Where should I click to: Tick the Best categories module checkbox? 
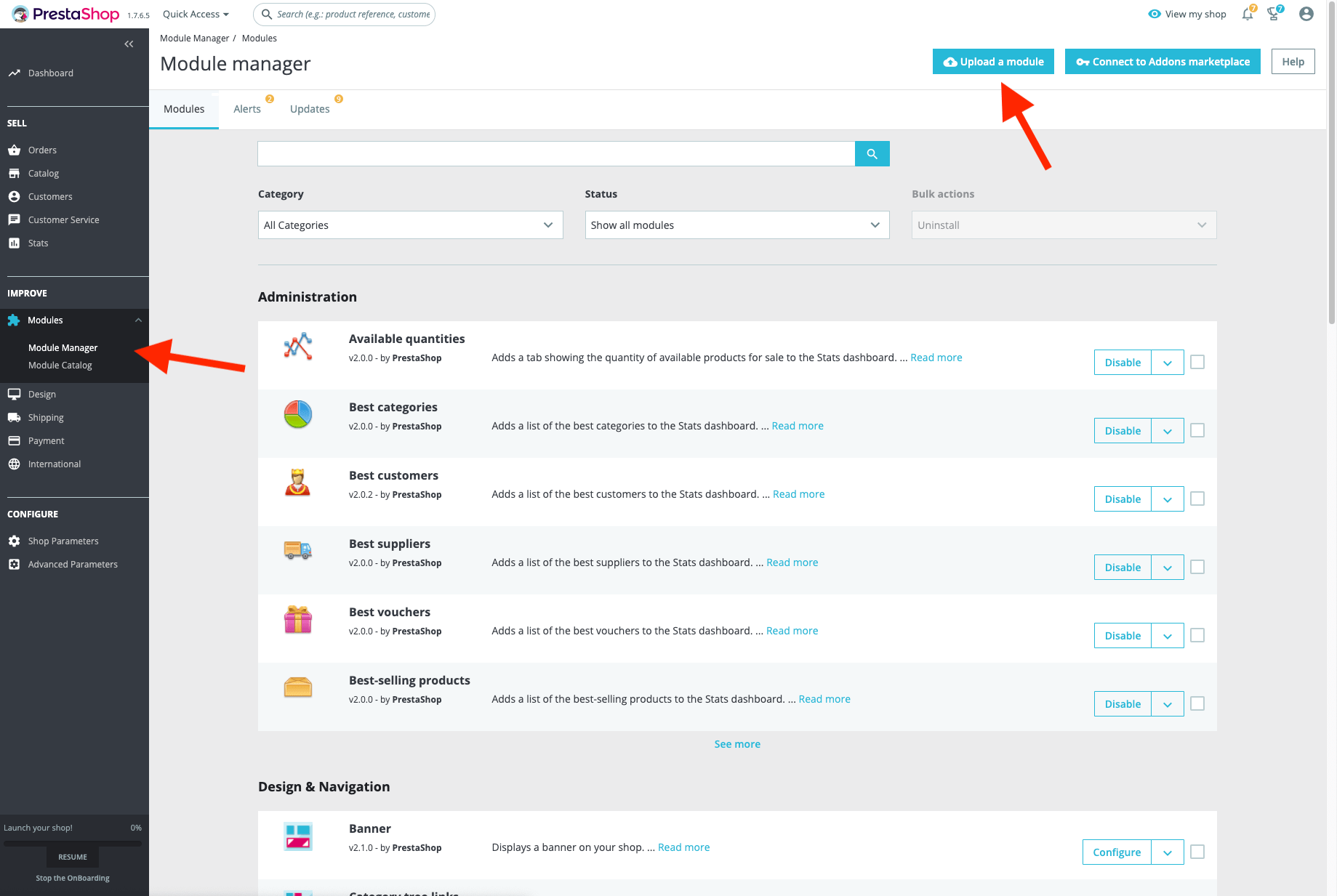tap(1197, 430)
